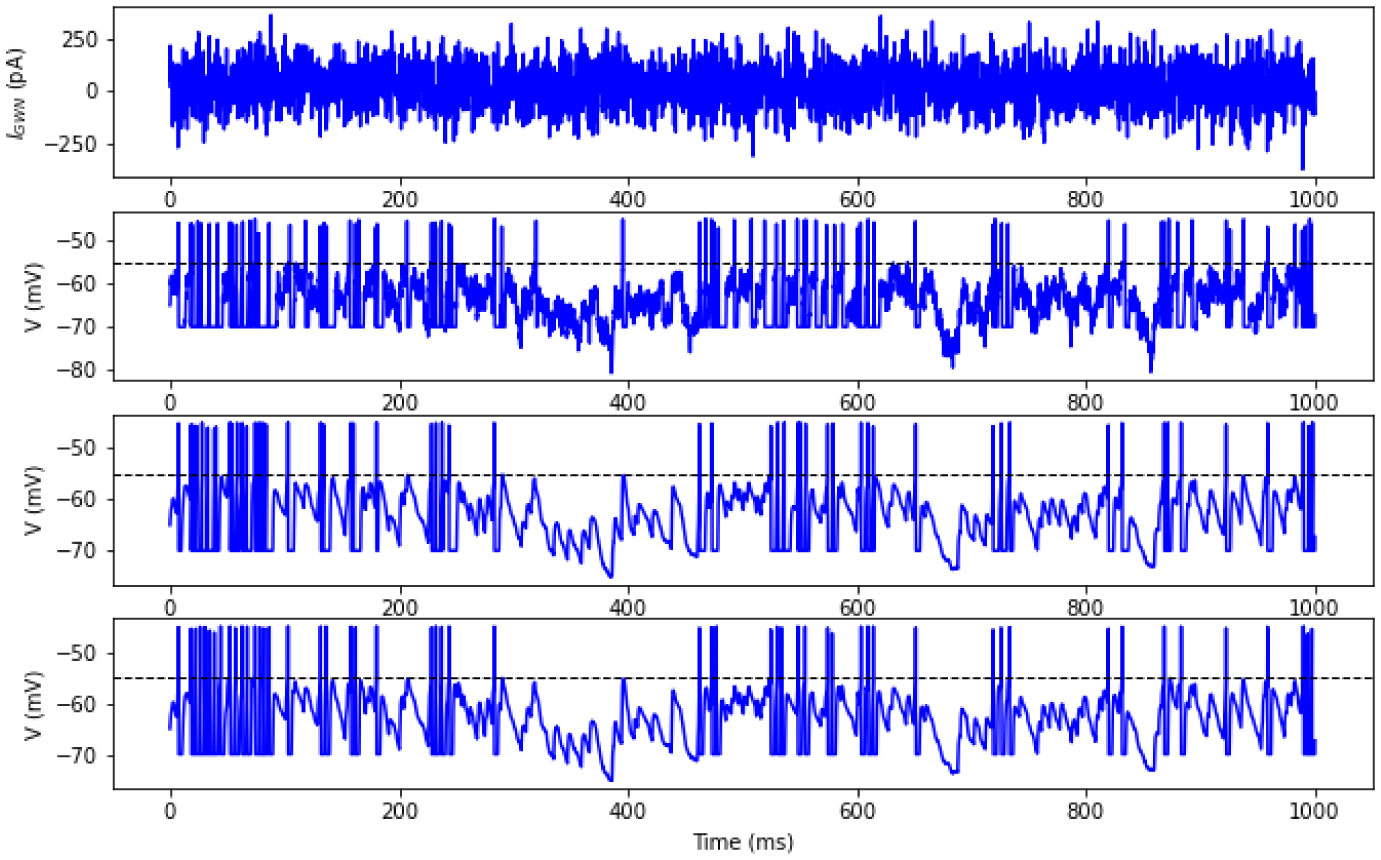The width and height of the screenshot is (1381, 860).
Task: Click the 200 x-tick label under third plot
Action: tap(399, 606)
